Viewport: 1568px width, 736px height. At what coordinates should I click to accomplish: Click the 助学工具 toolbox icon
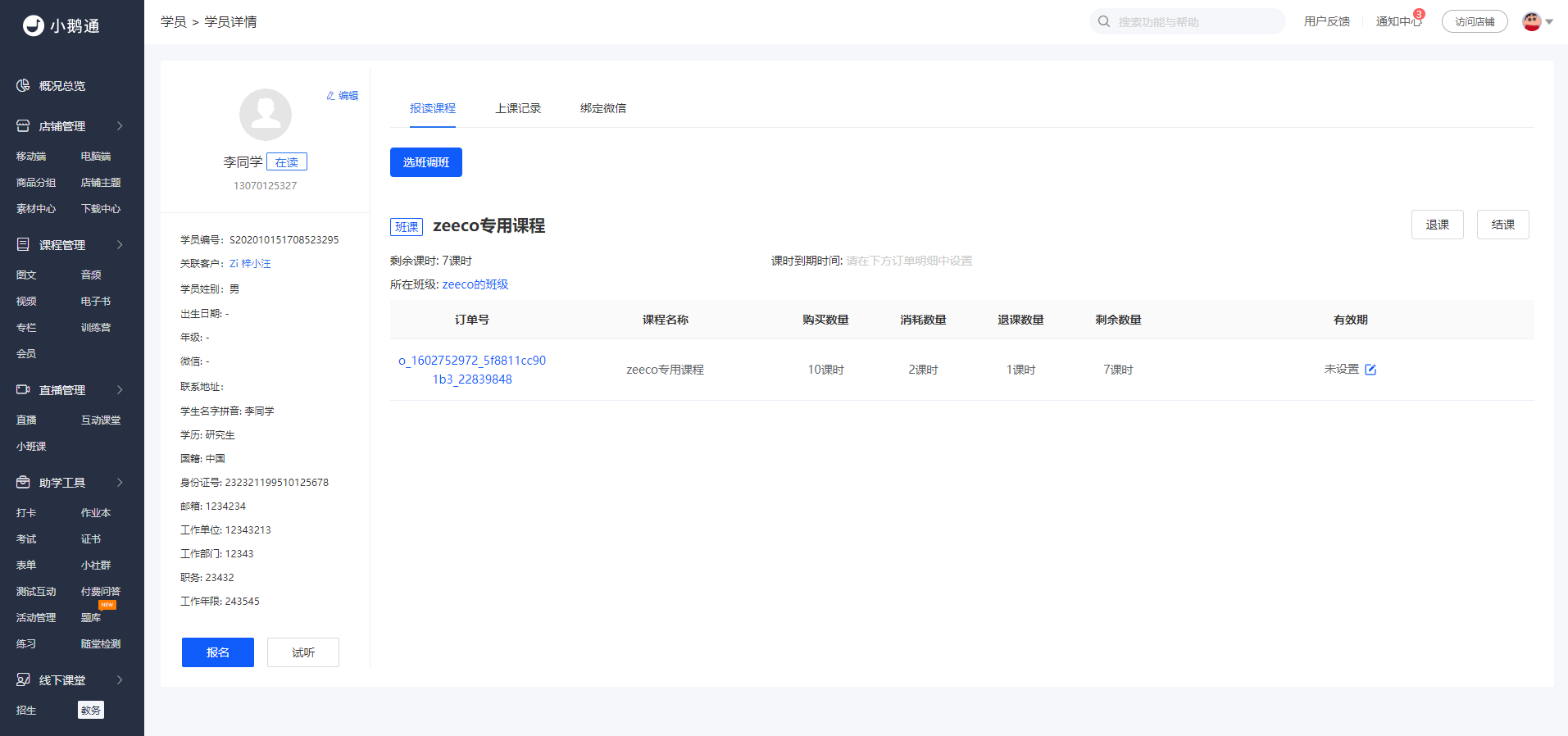click(x=23, y=482)
